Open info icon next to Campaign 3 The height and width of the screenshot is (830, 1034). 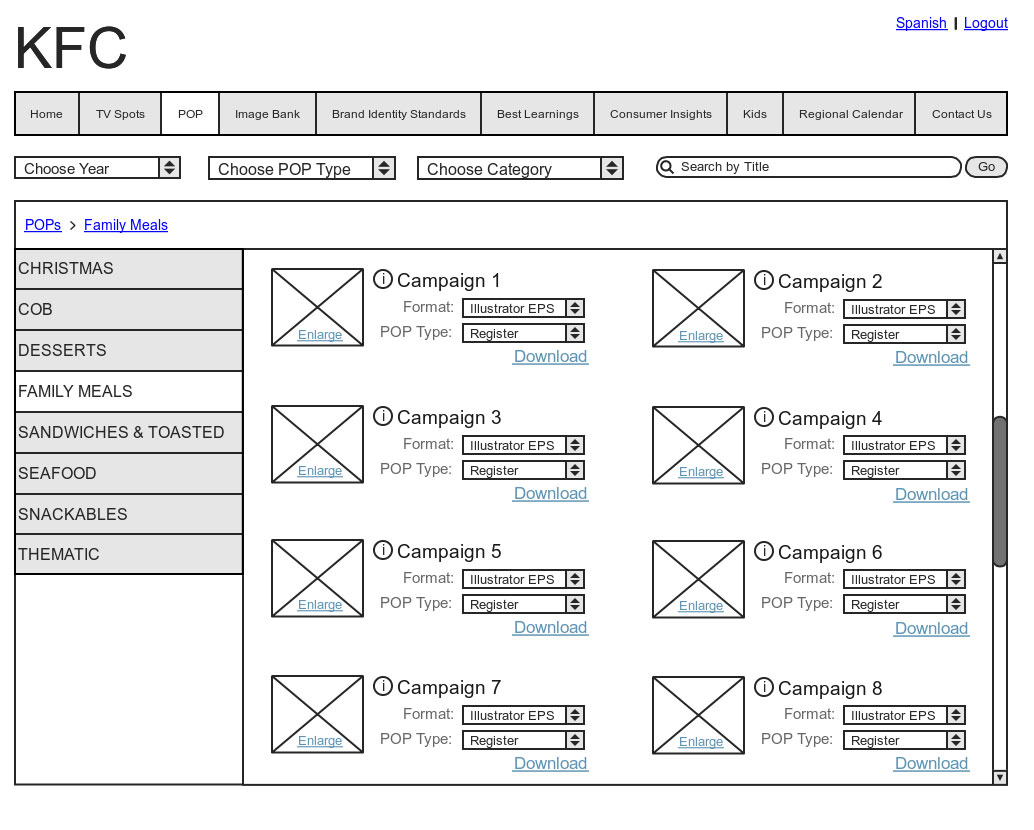[x=382, y=416]
